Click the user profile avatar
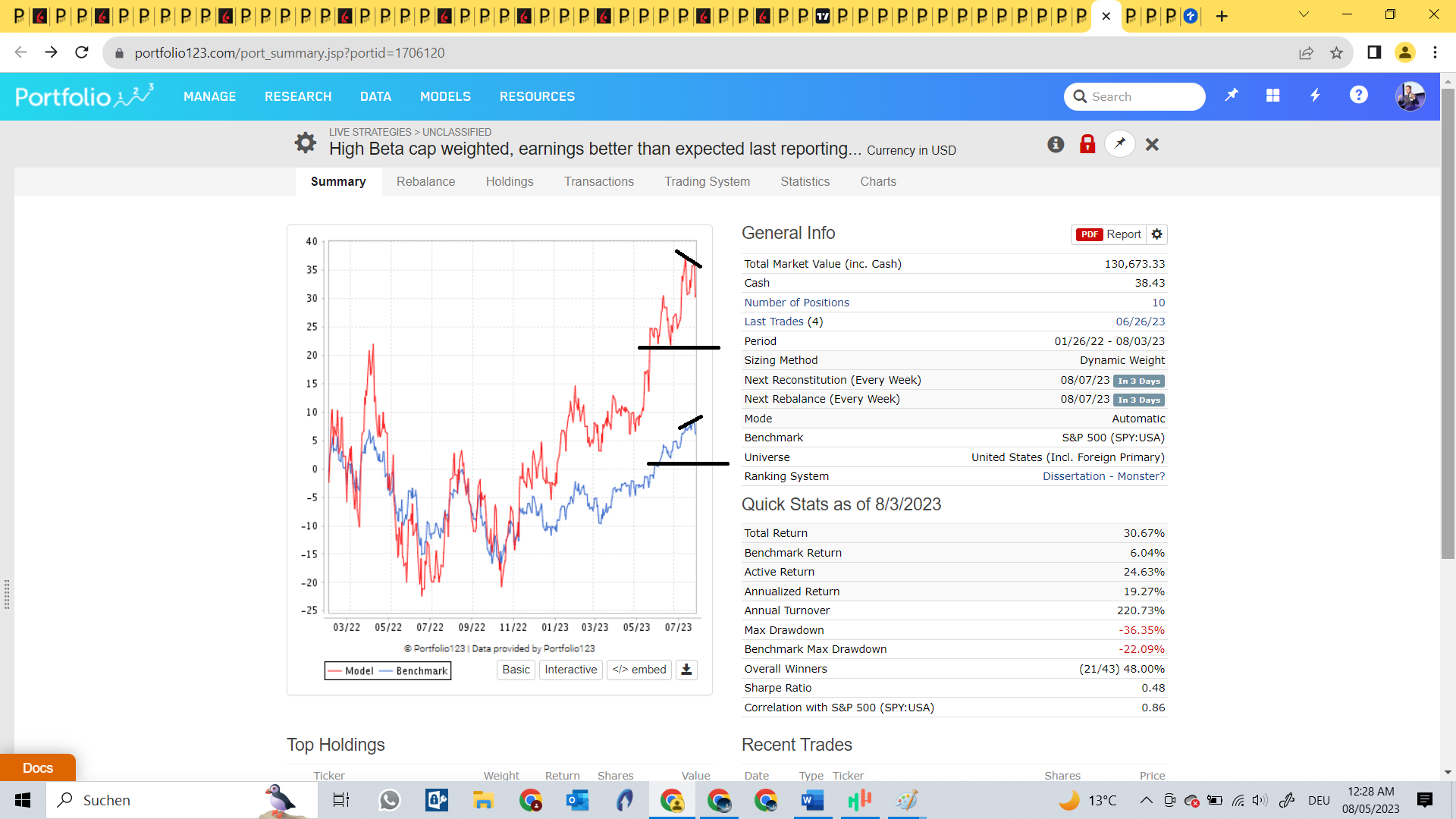Viewport: 1456px width, 819px height. [x=1410, y=96]
